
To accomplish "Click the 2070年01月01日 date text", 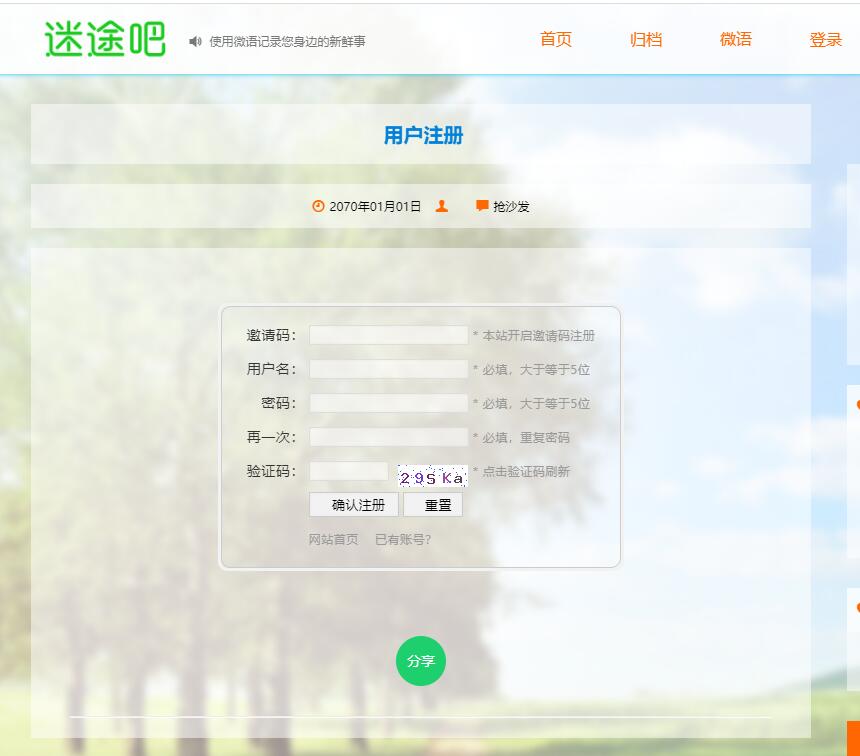I will [375, 206].
